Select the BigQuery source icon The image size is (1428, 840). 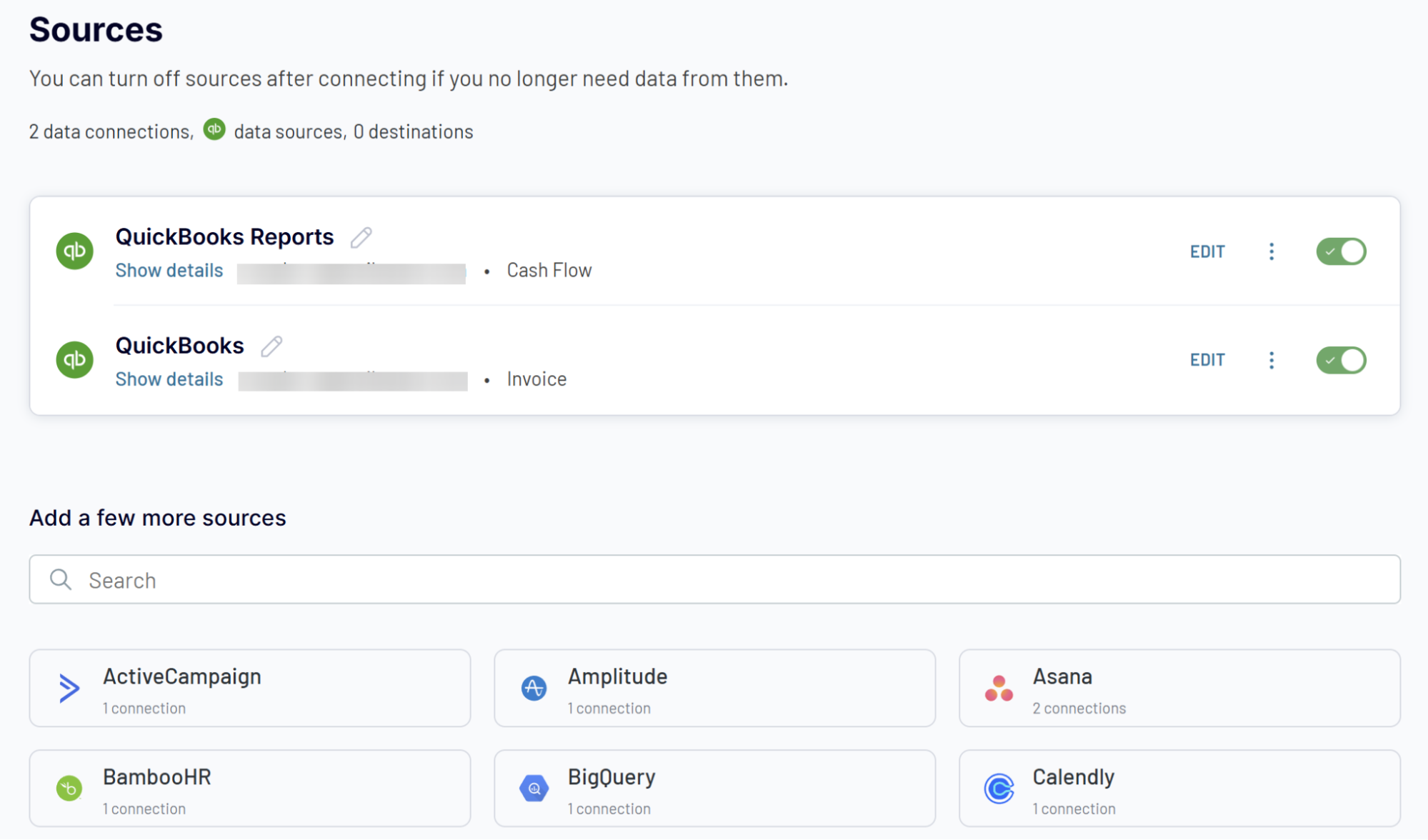[x=534, y=788]
